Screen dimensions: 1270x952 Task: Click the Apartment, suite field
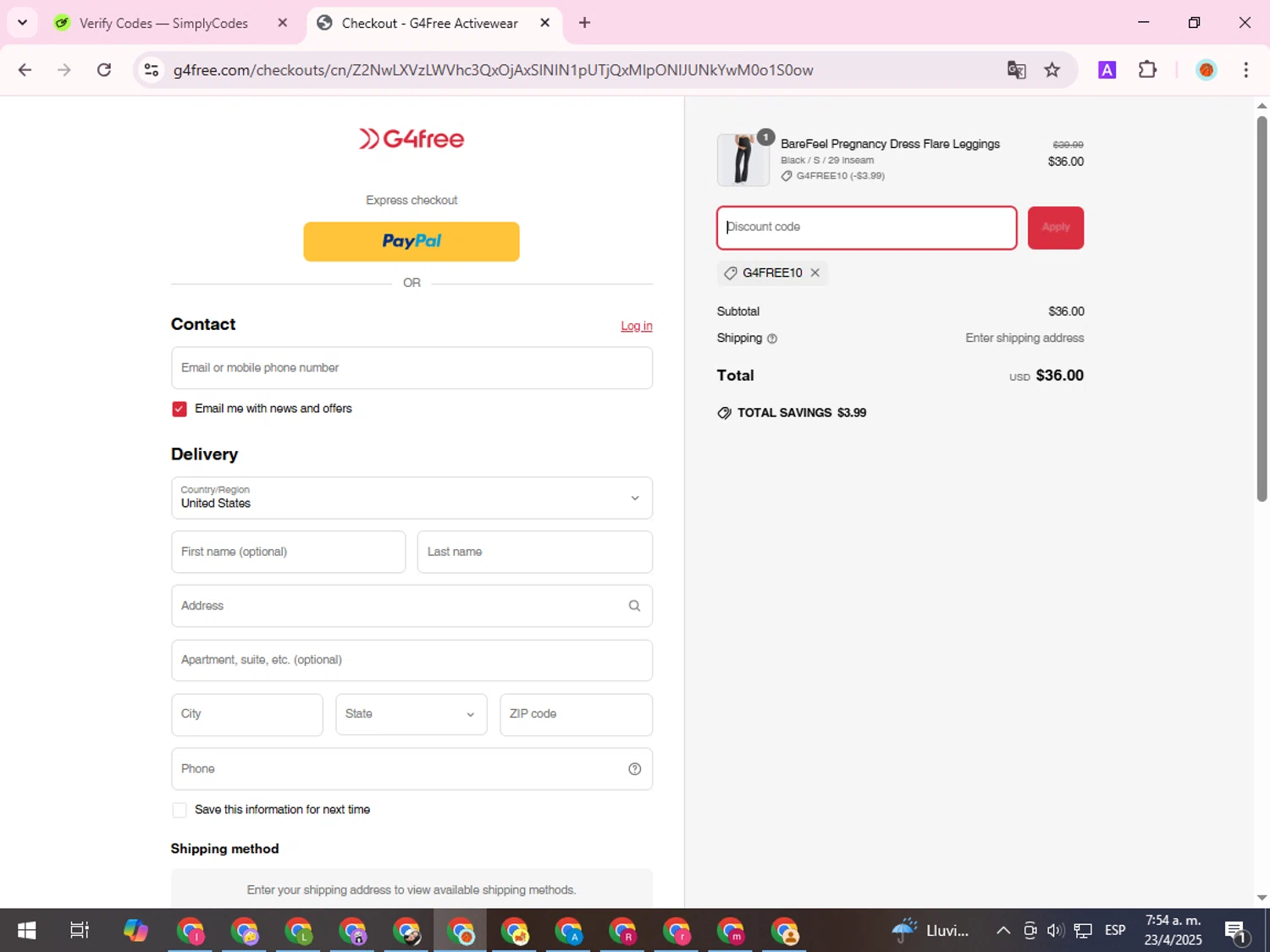411,660
